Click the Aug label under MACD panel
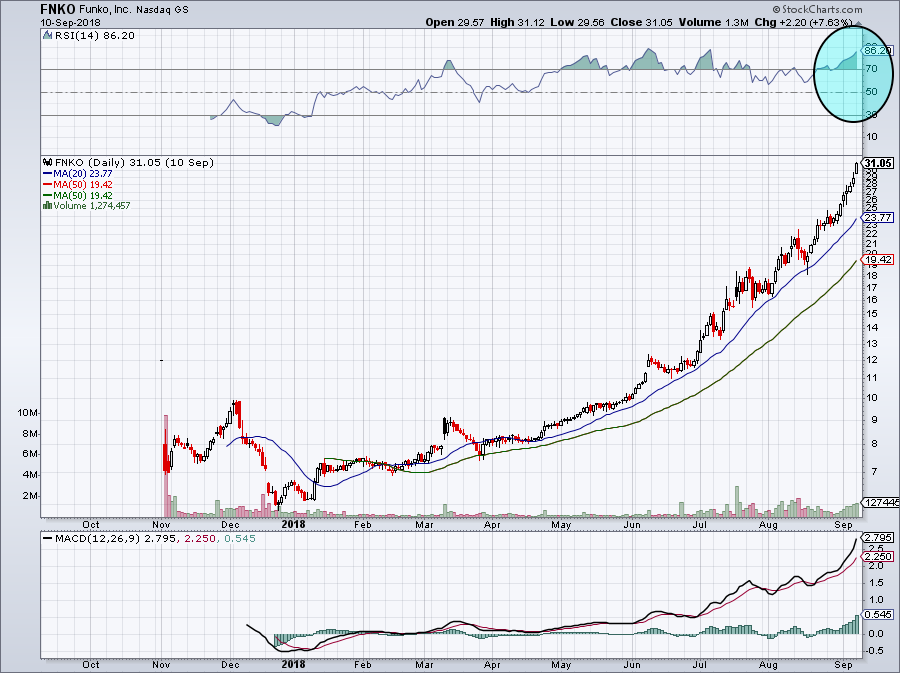900x673 pixels. click(x=768, y=664)
